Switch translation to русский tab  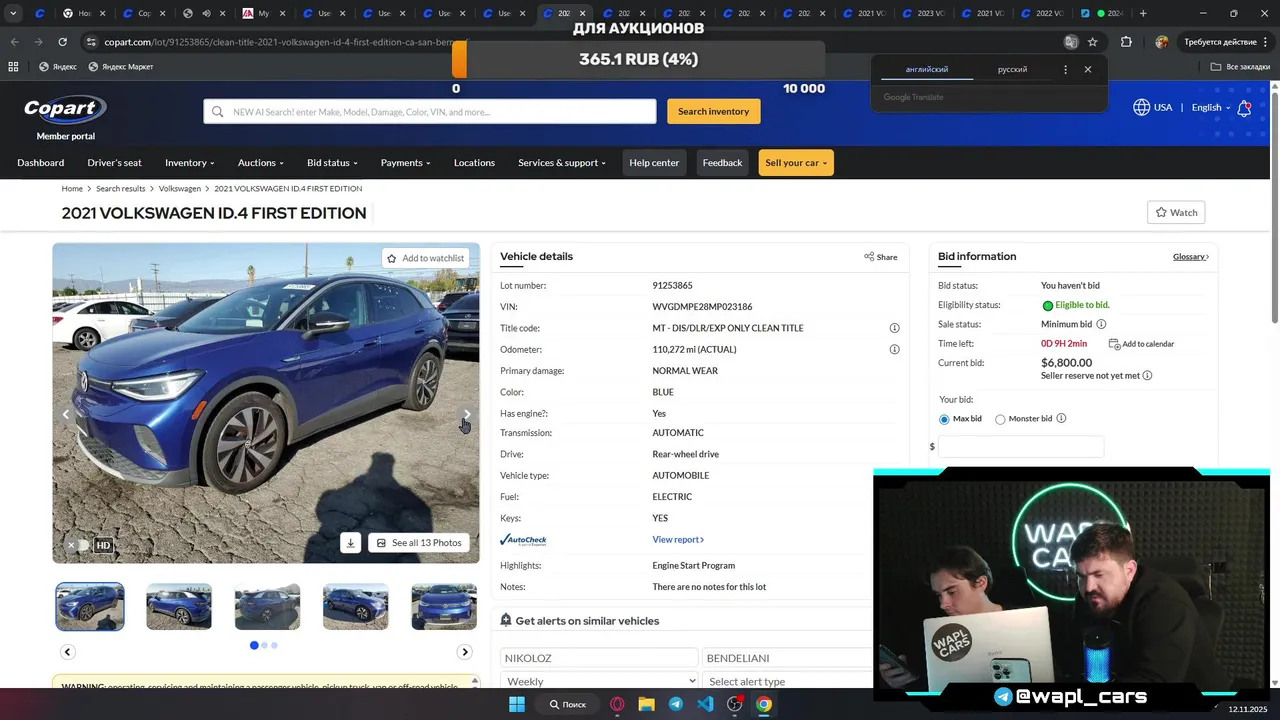[1012, 70]
